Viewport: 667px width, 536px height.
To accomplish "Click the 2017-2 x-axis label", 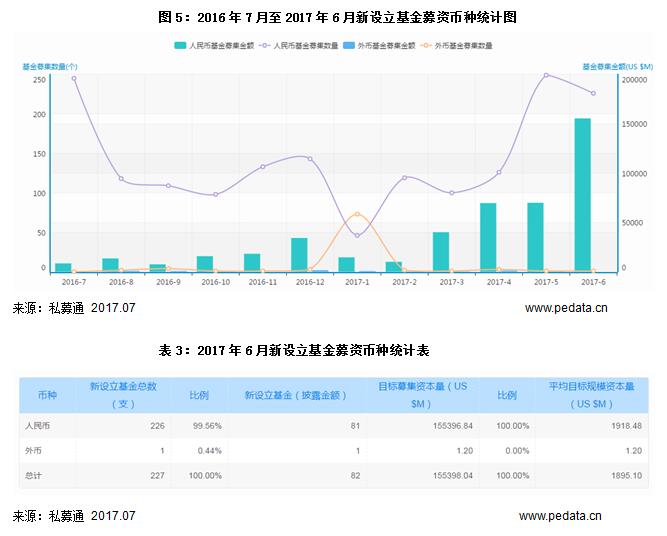I will point(405,282).
